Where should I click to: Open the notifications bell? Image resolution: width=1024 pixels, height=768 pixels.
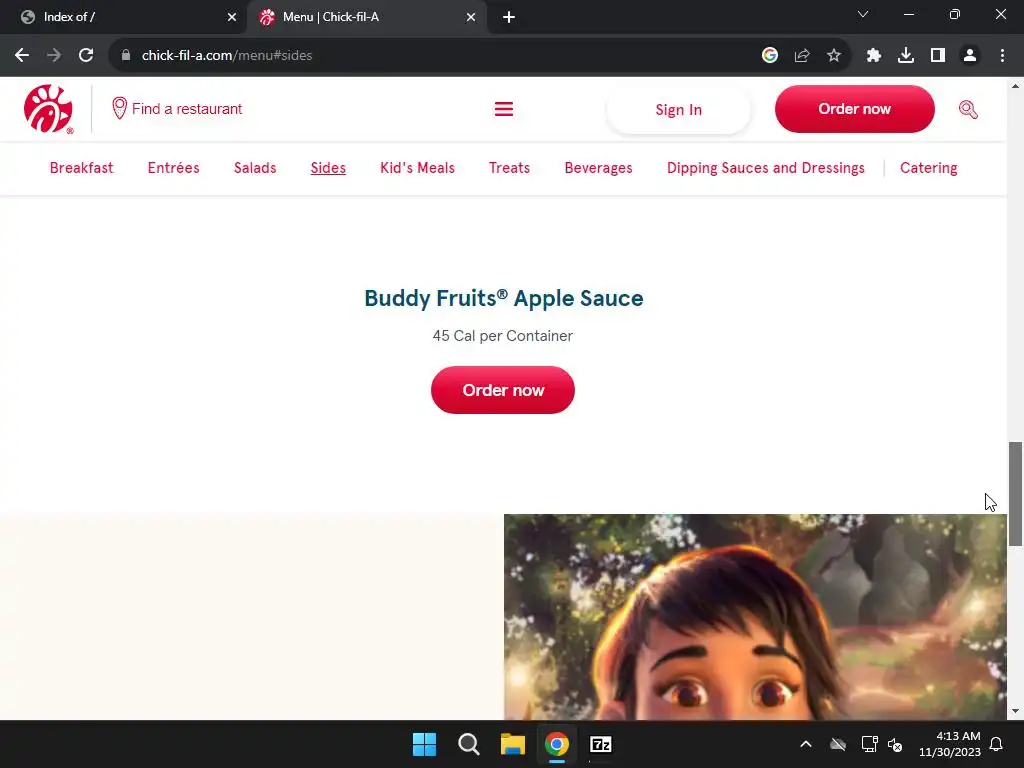click(x=997, y=744)
